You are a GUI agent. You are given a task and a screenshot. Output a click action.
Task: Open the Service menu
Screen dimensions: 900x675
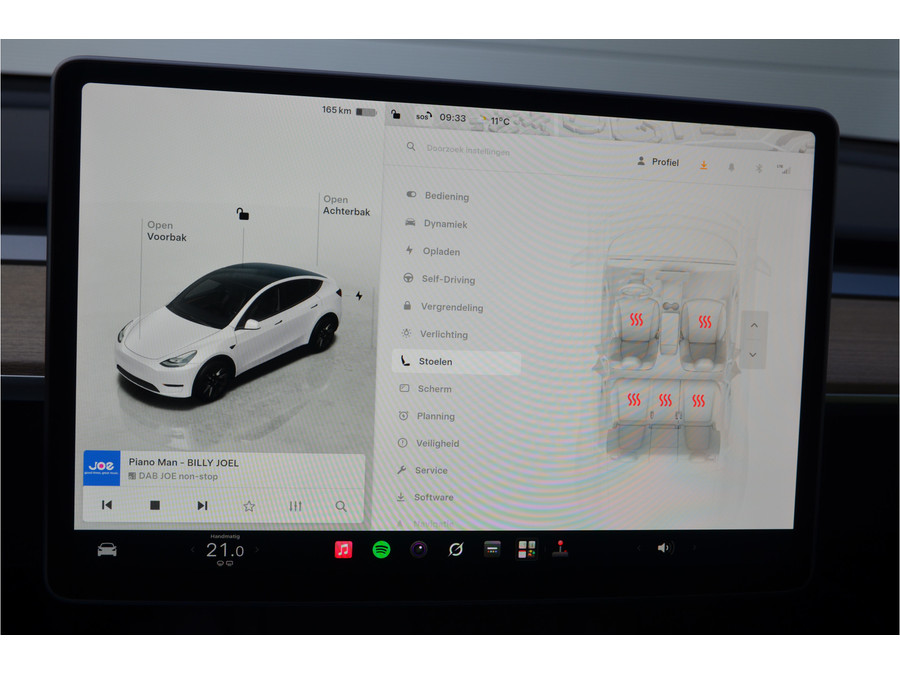(x=422, y=470)
